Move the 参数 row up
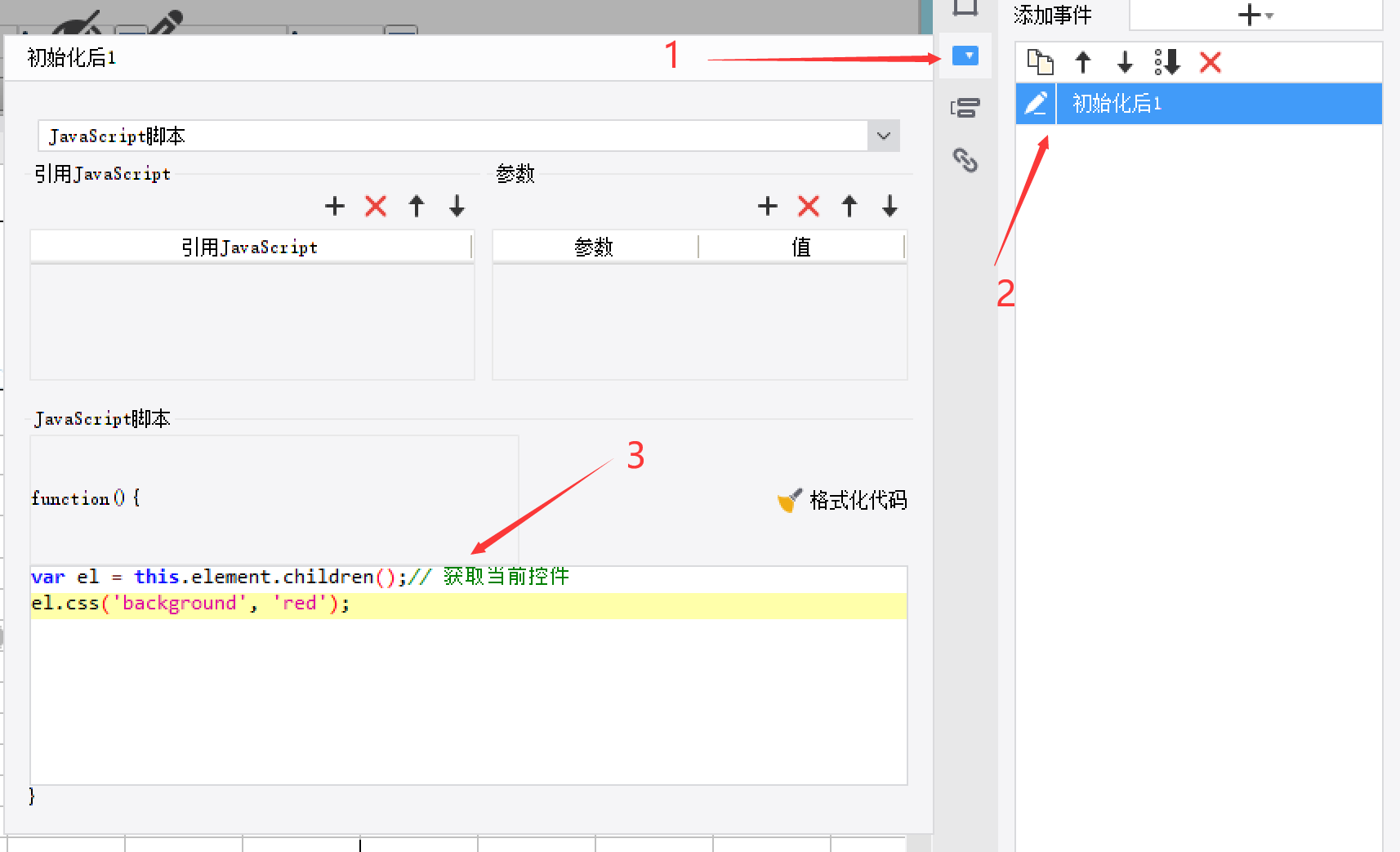This screenshot has width=1400, height=852. pyautogui.click(x=849, y=206)
